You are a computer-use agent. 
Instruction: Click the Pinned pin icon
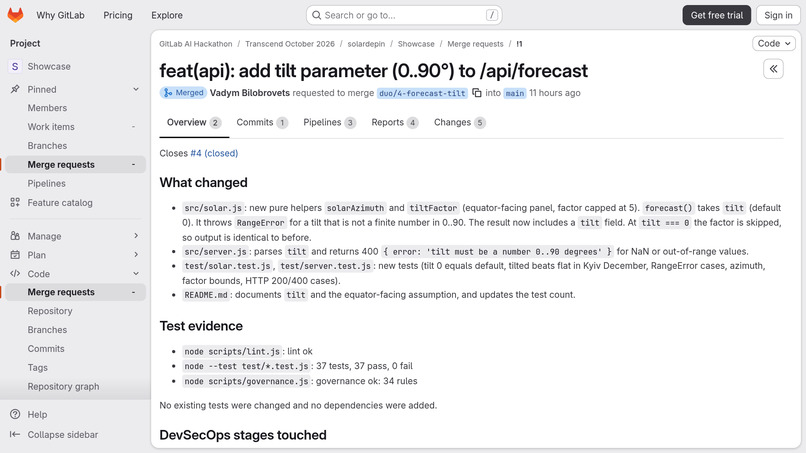point(15,89)
